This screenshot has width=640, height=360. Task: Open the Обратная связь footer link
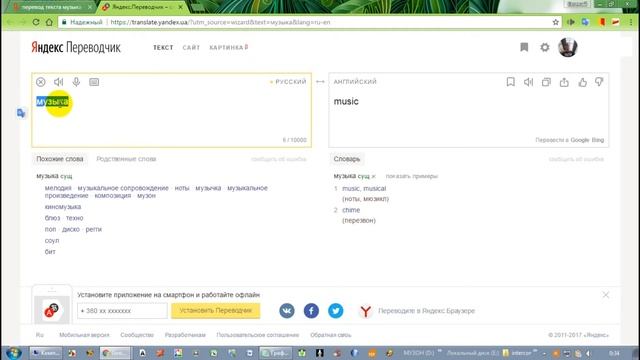(x=331, y=335)
